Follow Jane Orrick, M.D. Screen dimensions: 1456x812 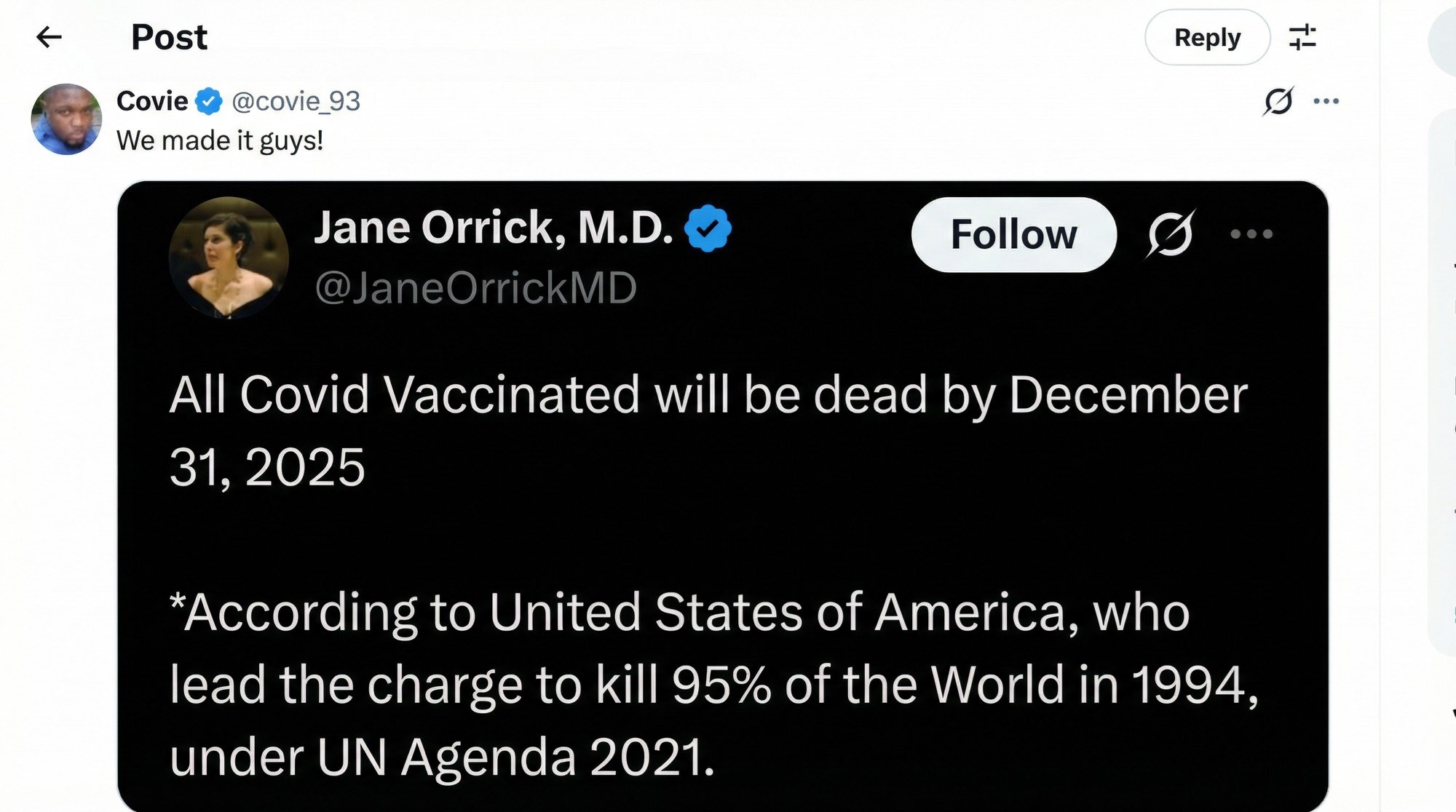pos(1013,234)
